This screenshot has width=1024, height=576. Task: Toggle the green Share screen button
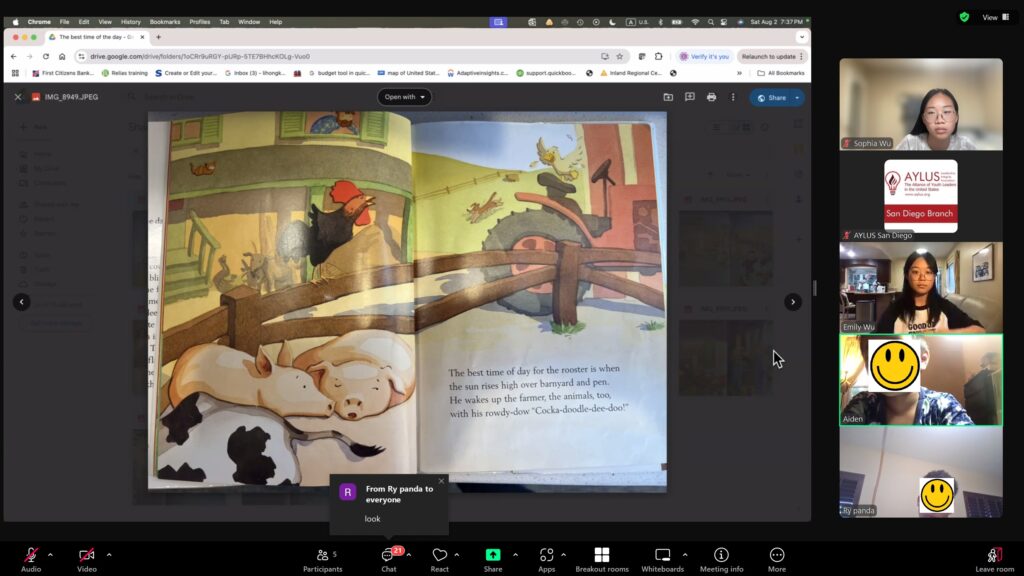[493, 555]
